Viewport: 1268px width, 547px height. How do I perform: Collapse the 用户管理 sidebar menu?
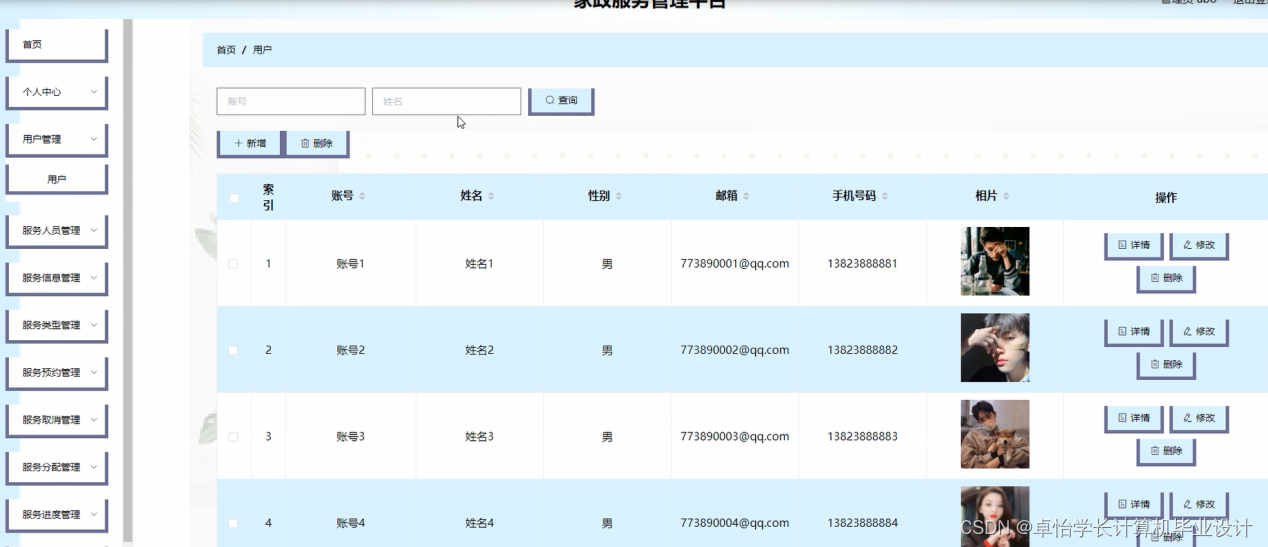point(57,139)
